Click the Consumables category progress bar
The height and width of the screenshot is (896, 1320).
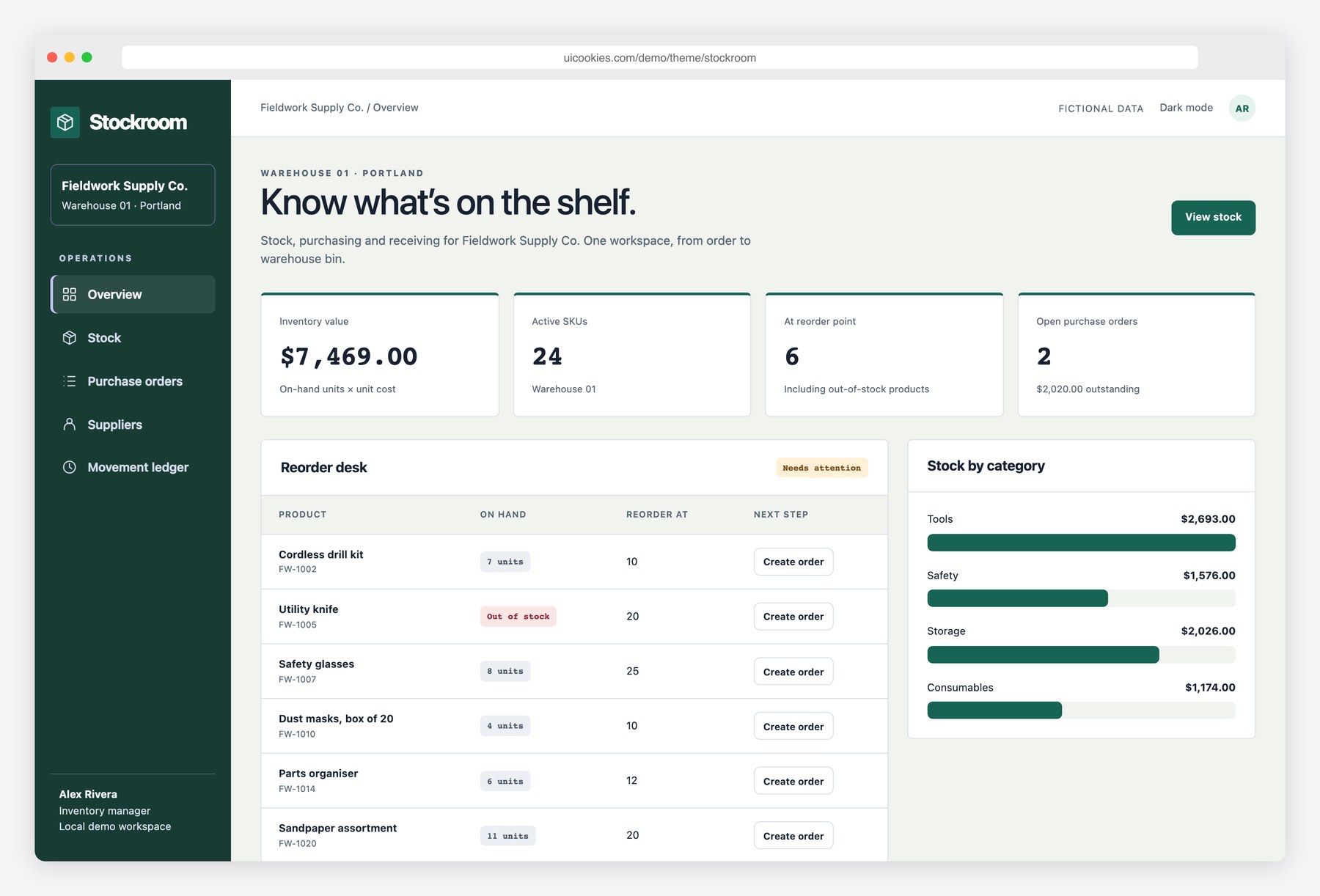click(1081, 710)
